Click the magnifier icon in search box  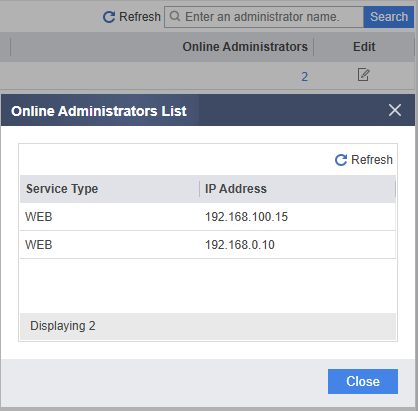175,16
